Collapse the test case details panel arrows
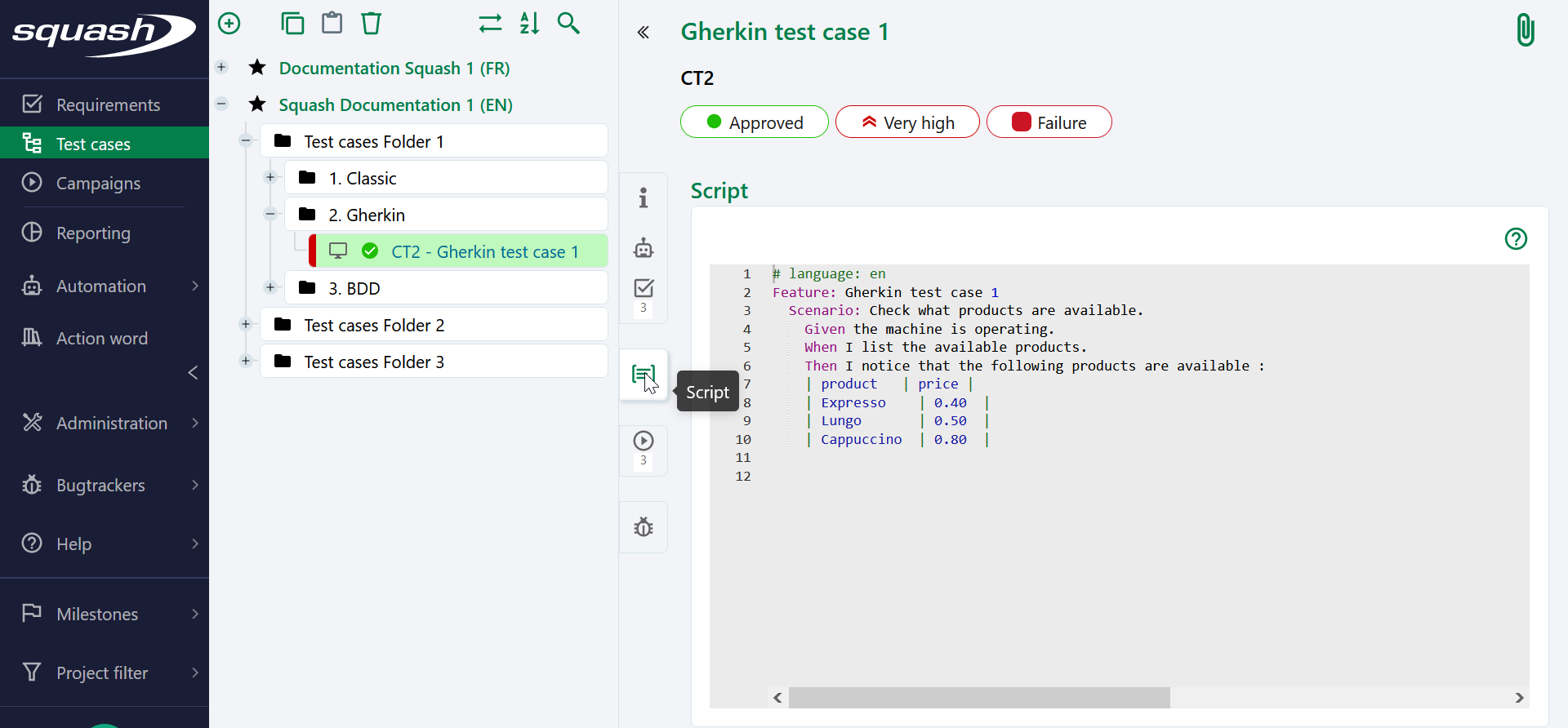The image size is (1568, 728). click(x=644, y=33)
